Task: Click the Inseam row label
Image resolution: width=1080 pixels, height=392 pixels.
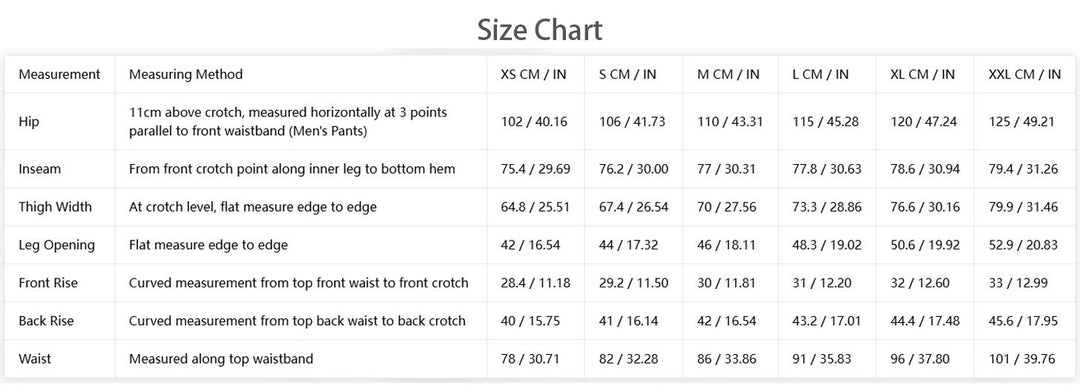Action: (x=41, y=169)
